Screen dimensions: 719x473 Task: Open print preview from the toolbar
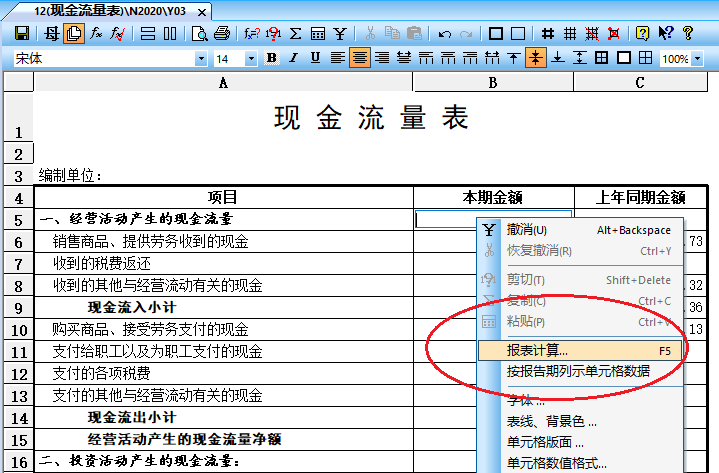(200, 33)
